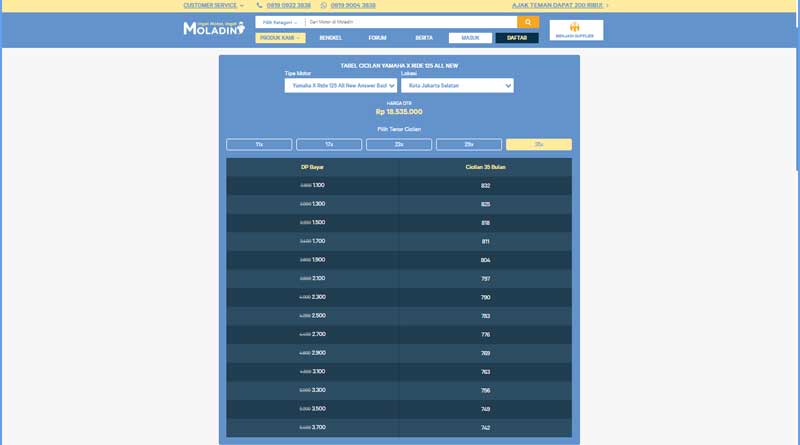This screenshot has height=445, width=800.
Task: Click the Masuk button
Action: [x=470, y=38]
